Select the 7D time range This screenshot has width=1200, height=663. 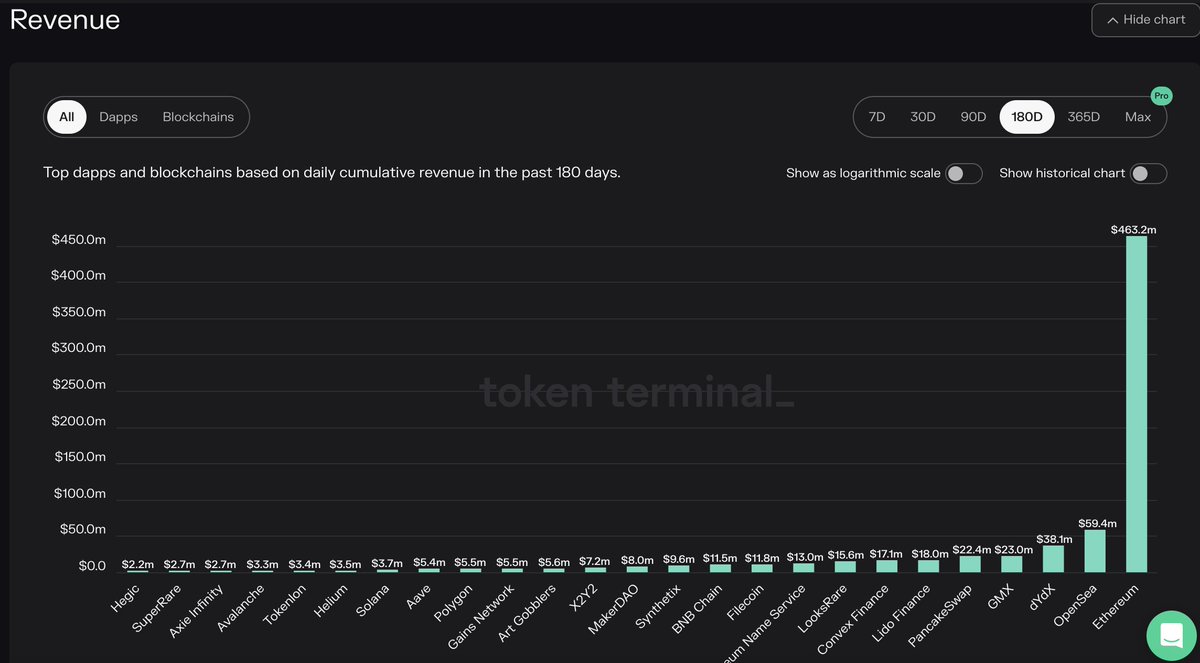[x=877, y=117]
